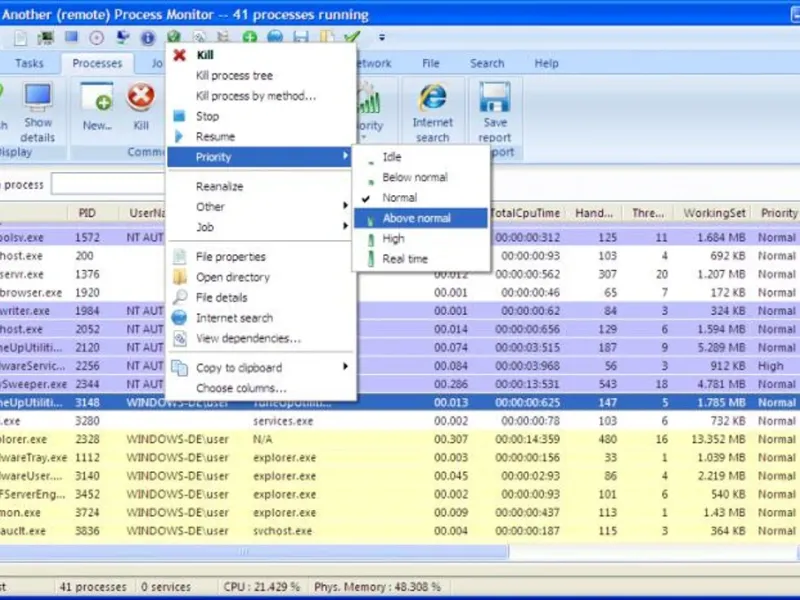Image resolution: width=800 pixels, height=600 pixels.
Task: Click the green plus icon in quick toolbar
Action: pyautogui.click(x=249, y=37)
